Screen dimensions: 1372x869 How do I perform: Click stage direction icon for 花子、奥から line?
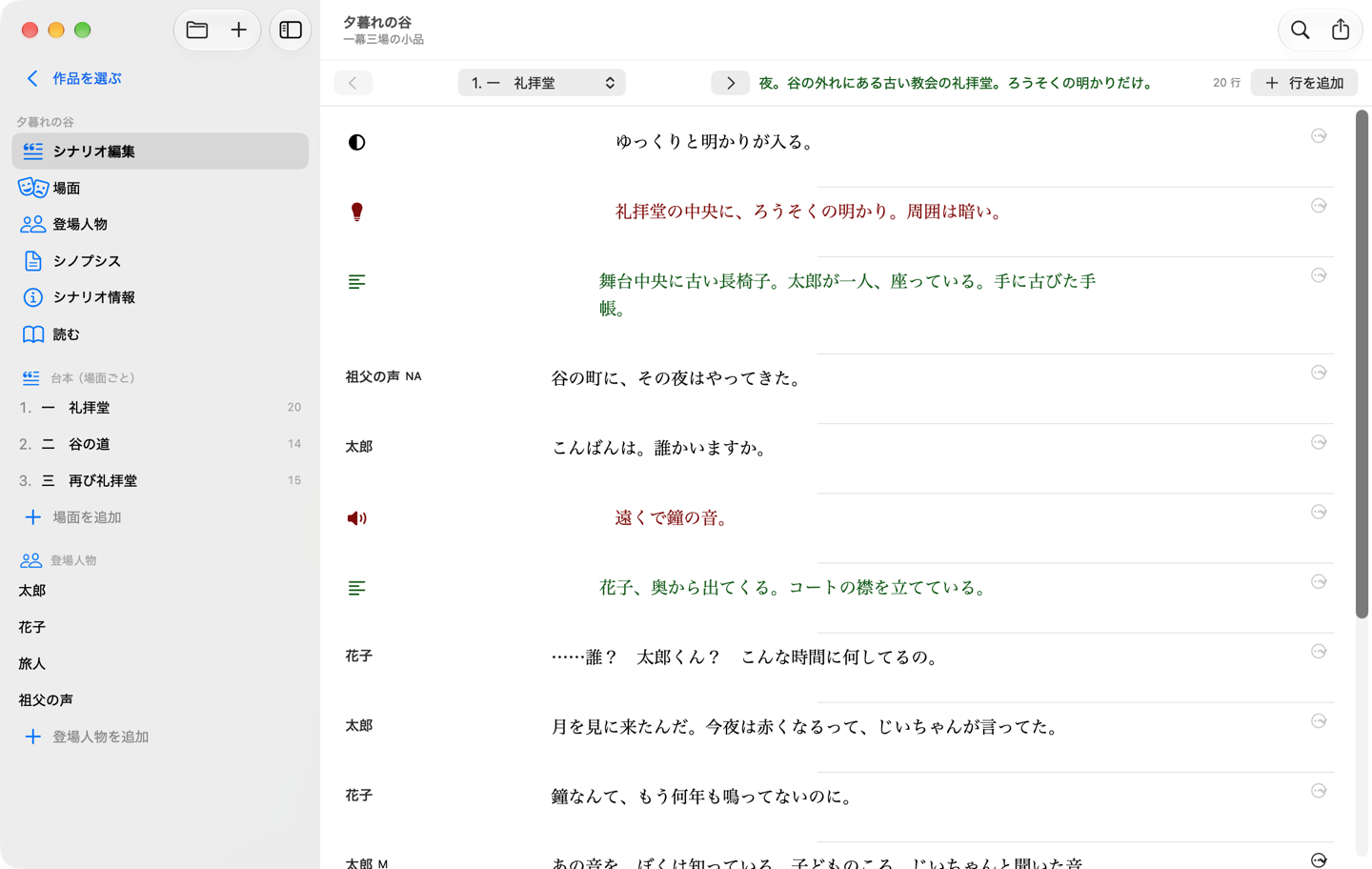[356, 589]
